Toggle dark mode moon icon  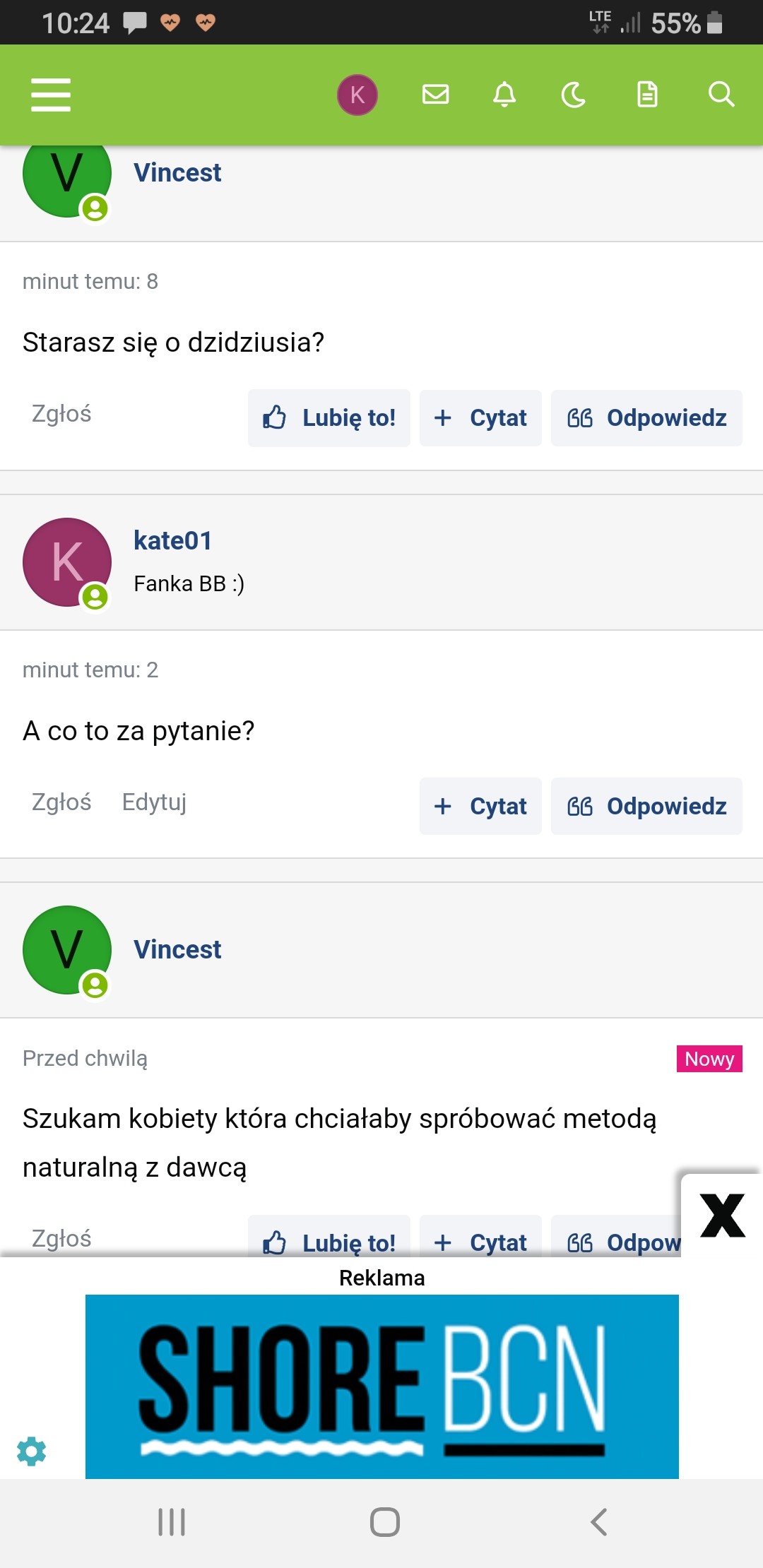click(574, 95)
